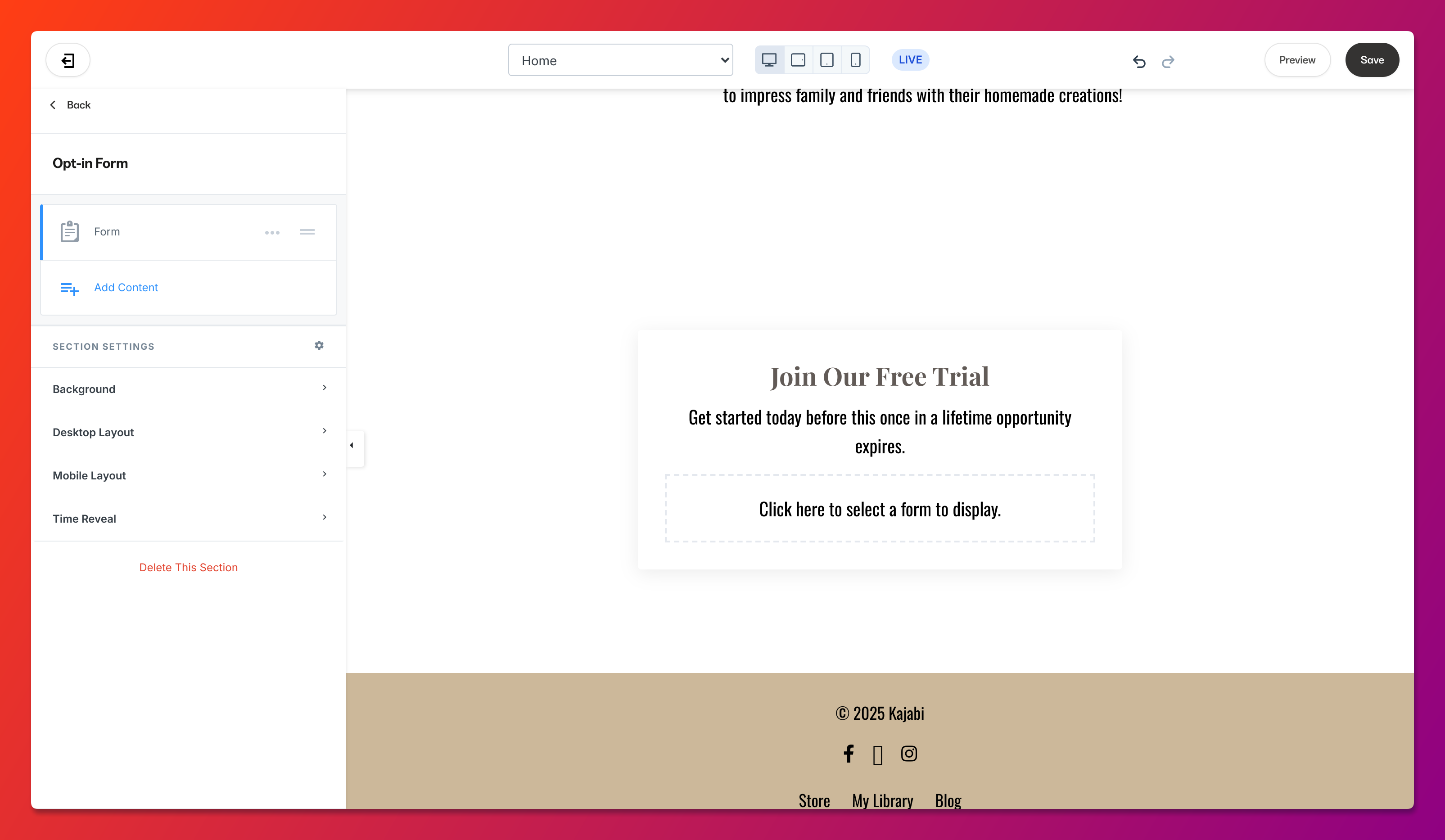Click the My Library footer link
The width and height of the screenshot is (1445, 840).
882,800
